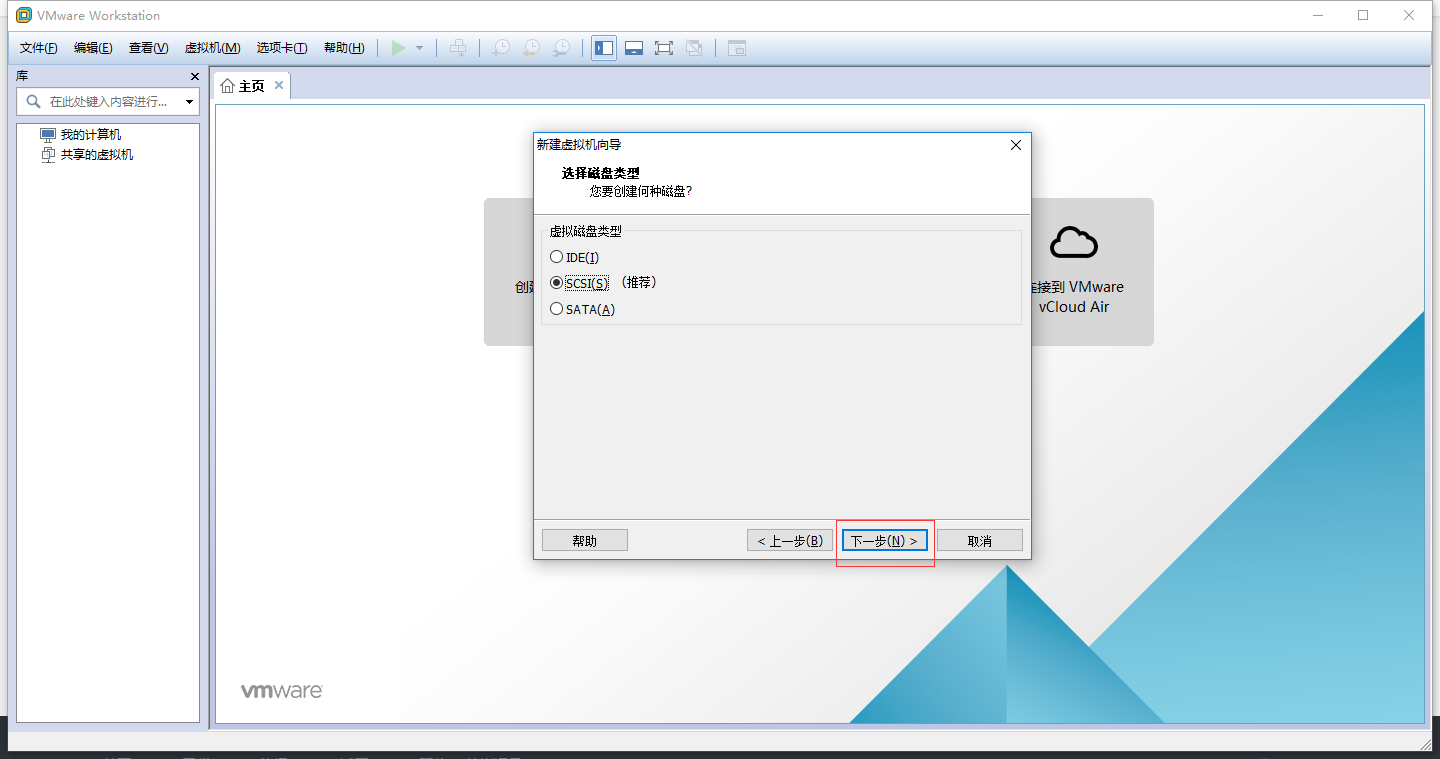Click the library search input field
The width and height of the screenshot is (1440, 759).
pyautogui.click(x=108, y=102)
